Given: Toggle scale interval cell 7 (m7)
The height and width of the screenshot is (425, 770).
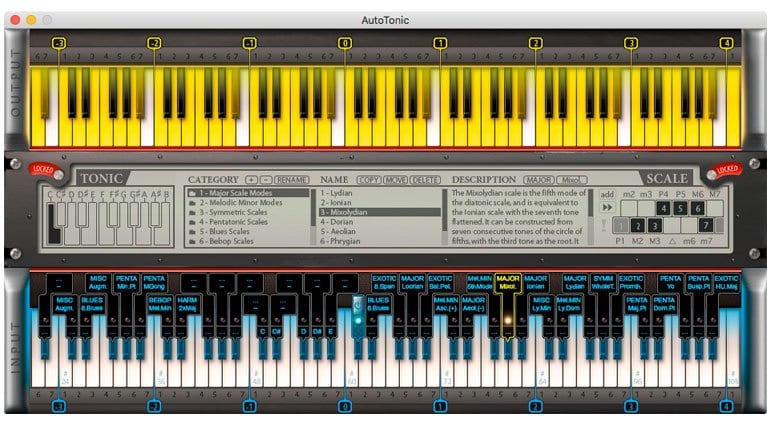Looking at the screenshot, I should pyautogui.click(x=706, y=226).
